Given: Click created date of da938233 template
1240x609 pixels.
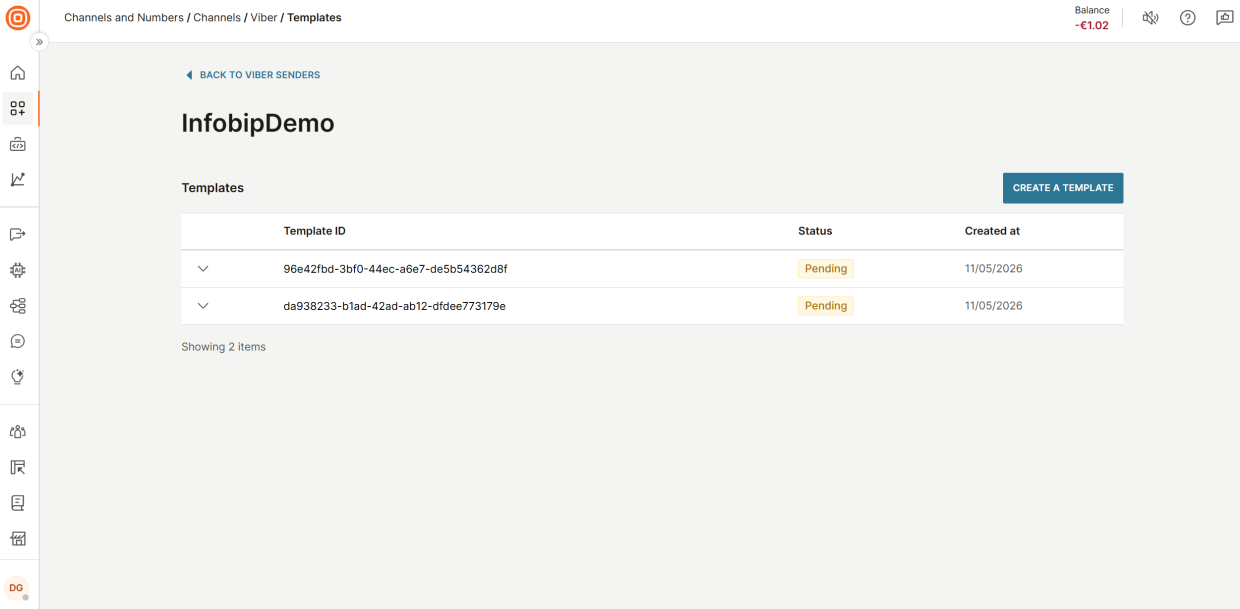Looking at the screenshot, I should tap(993, 306).
